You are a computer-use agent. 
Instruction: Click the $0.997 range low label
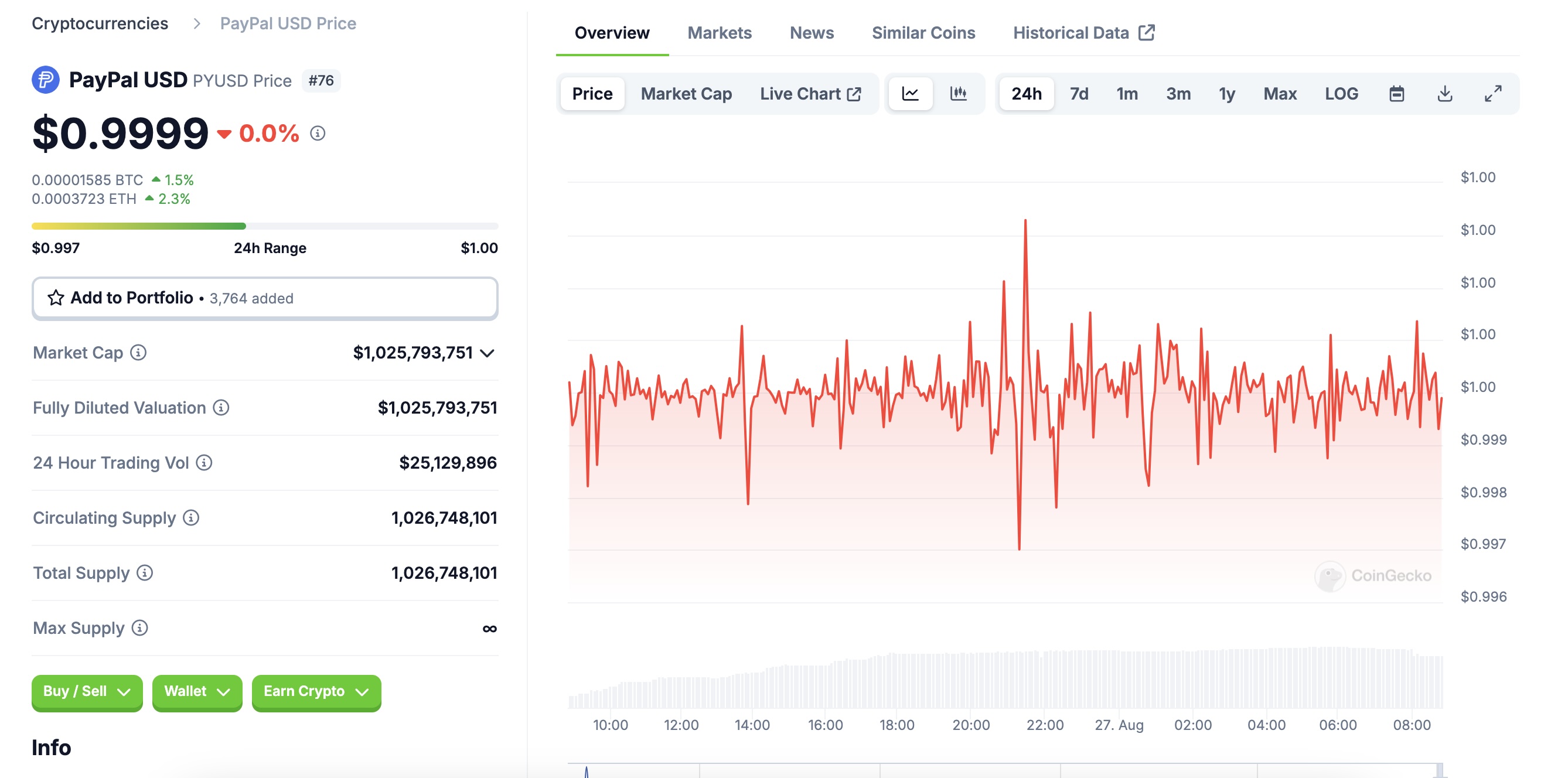56,248
